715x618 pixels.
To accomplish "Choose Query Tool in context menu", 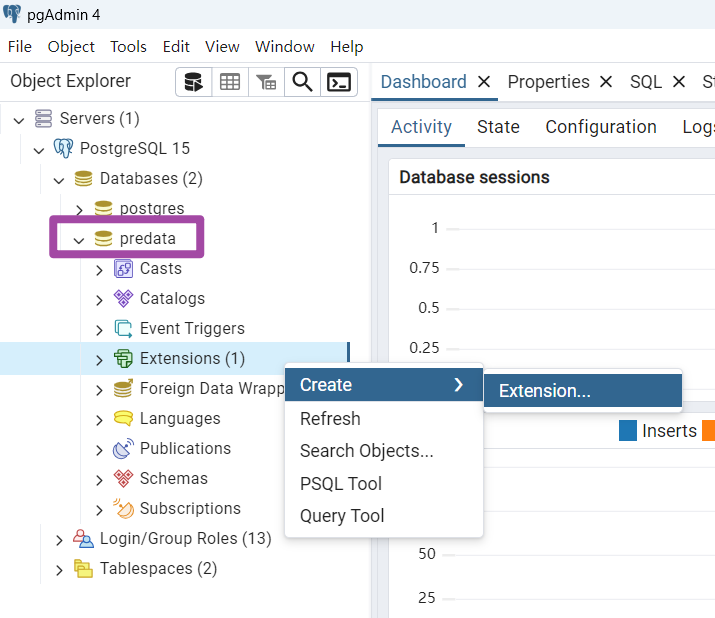I will (x=383, y=516).
